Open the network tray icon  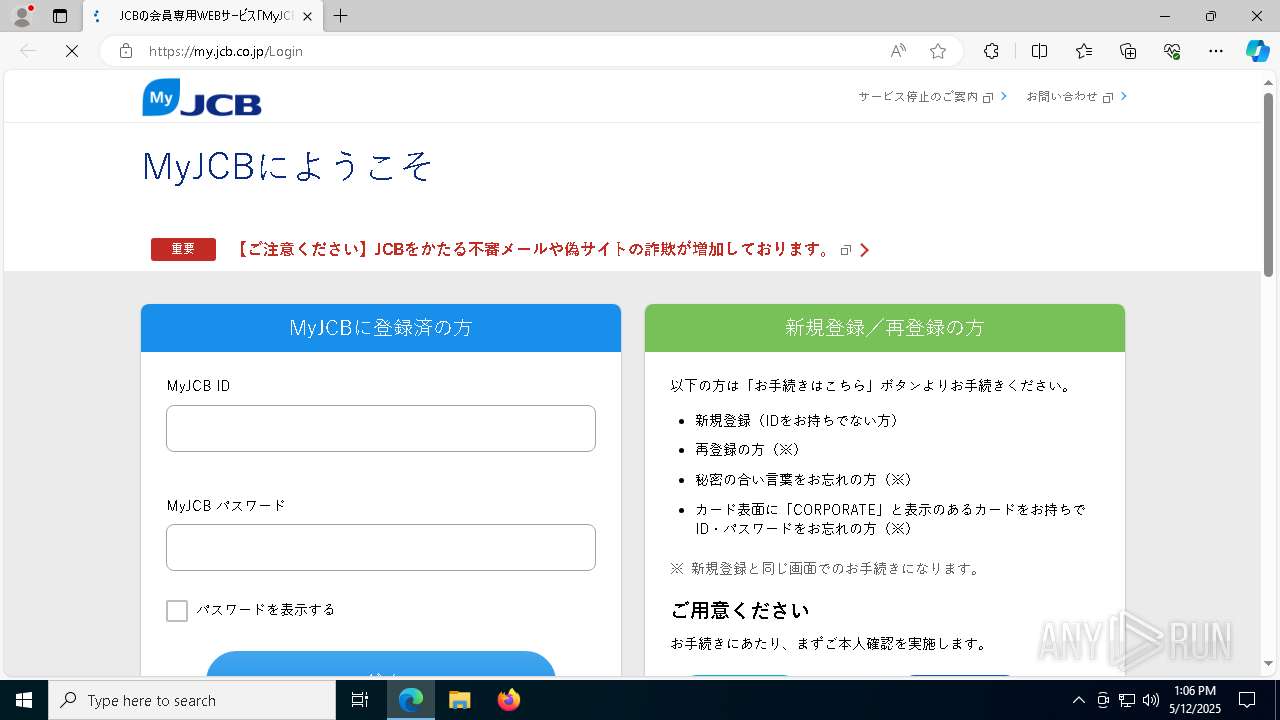(1127, 700)
